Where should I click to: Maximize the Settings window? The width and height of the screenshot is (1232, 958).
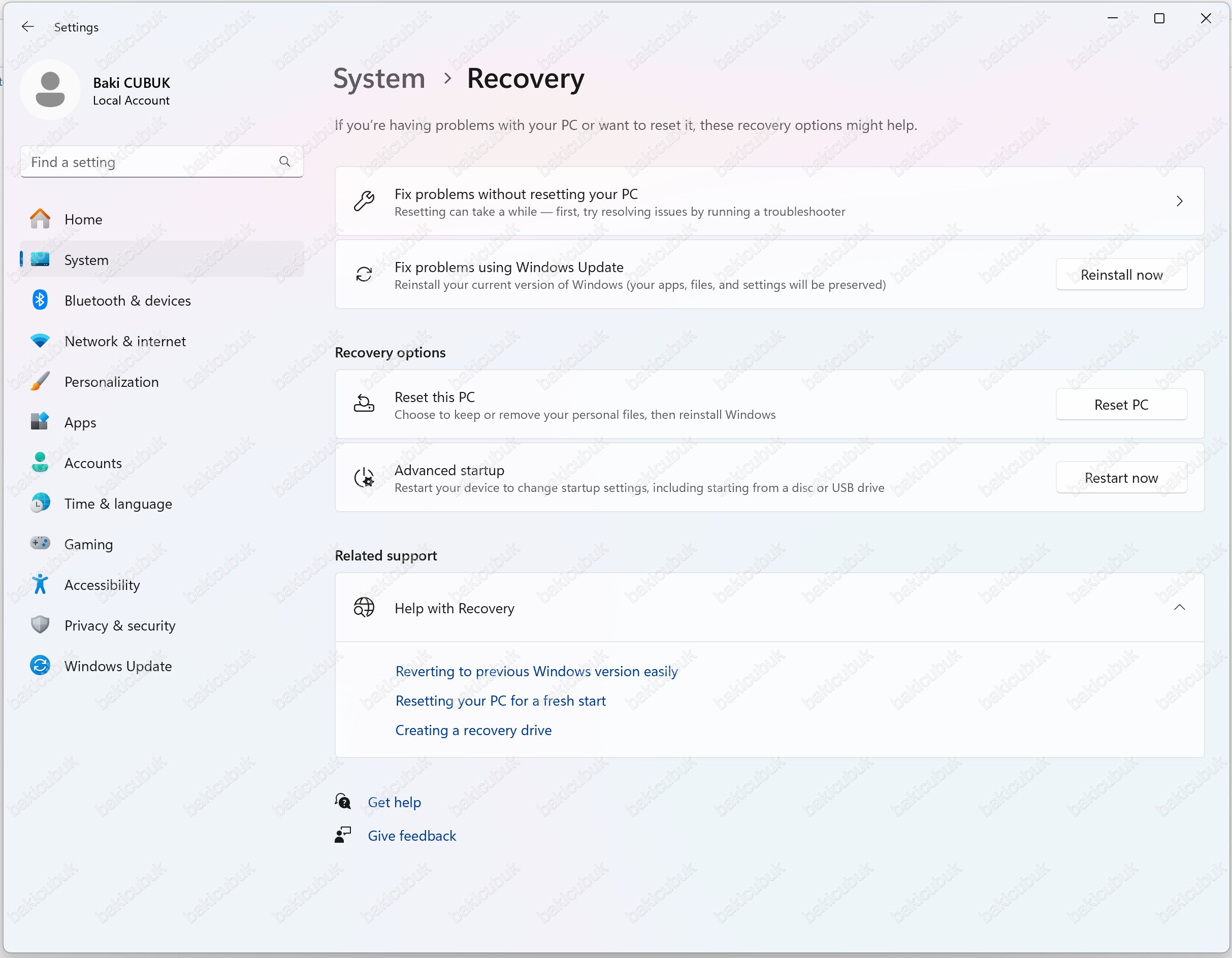tap(1159, 18)
